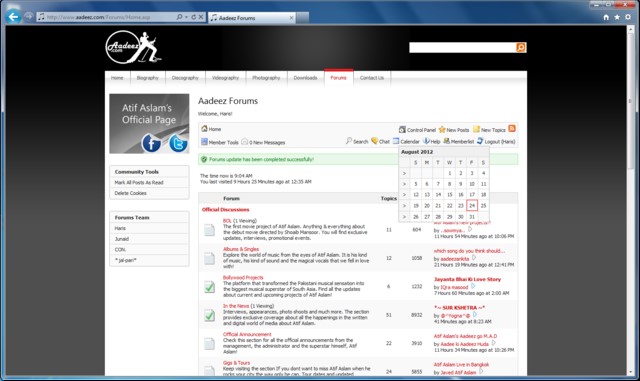Expand the calendar week row starting 5
Screen dimensions: 640x381
point(404,184)
